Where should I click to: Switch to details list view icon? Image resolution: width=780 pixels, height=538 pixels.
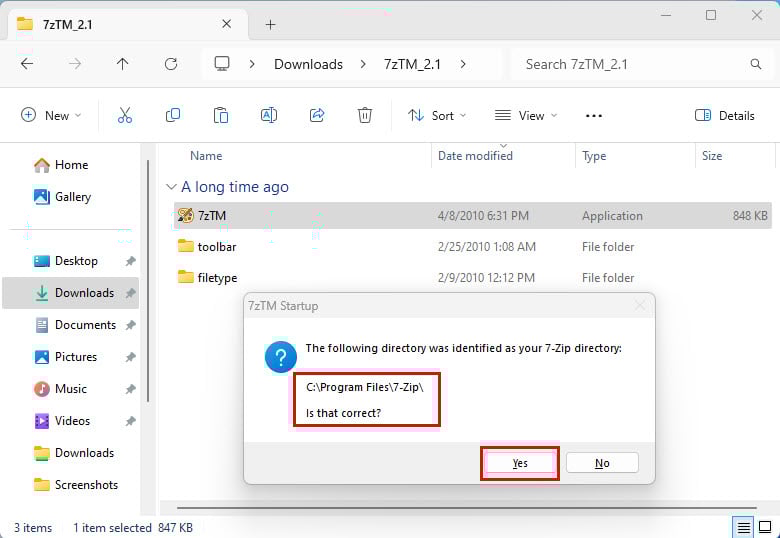[743, 527]
